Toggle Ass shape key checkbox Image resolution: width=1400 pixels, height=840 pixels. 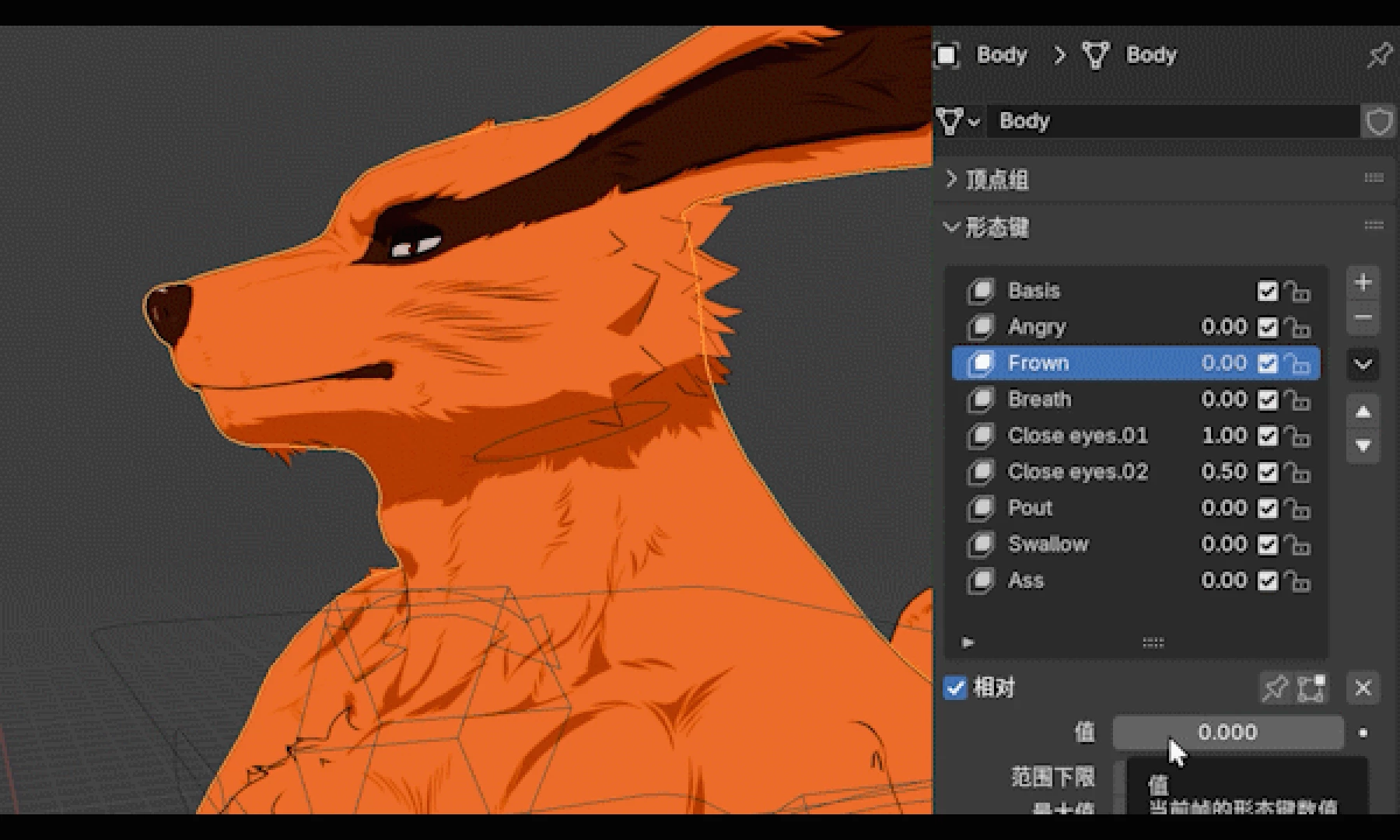(x=1268, y=581)
